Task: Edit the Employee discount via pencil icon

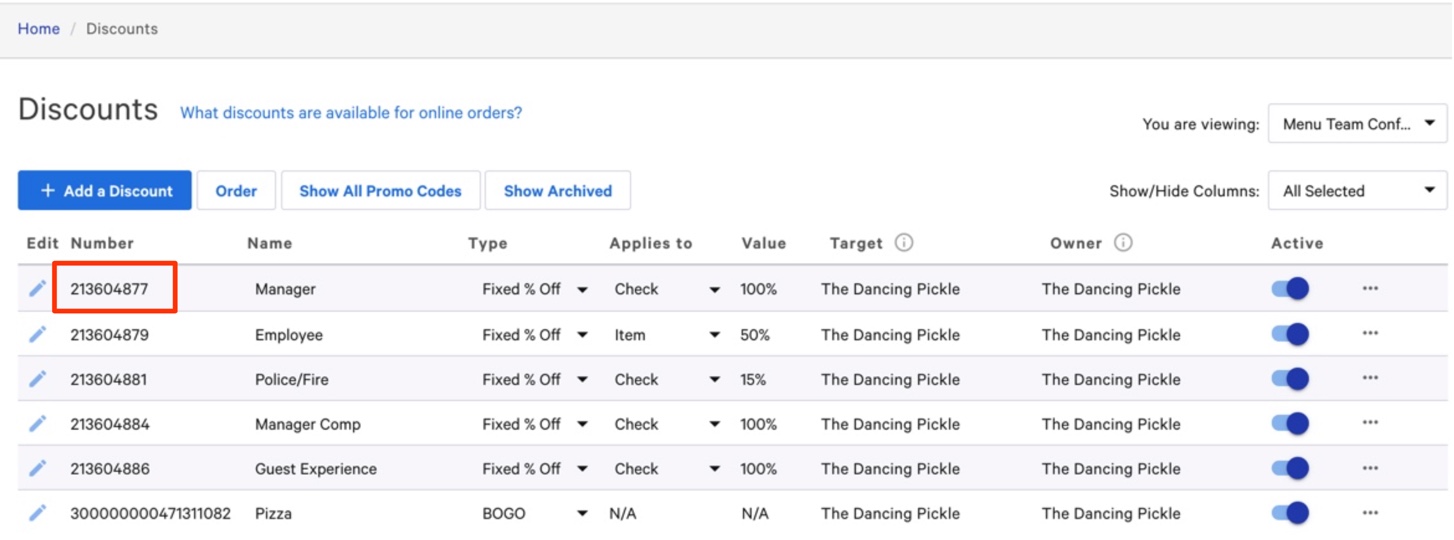Action: tap(38, 334)
